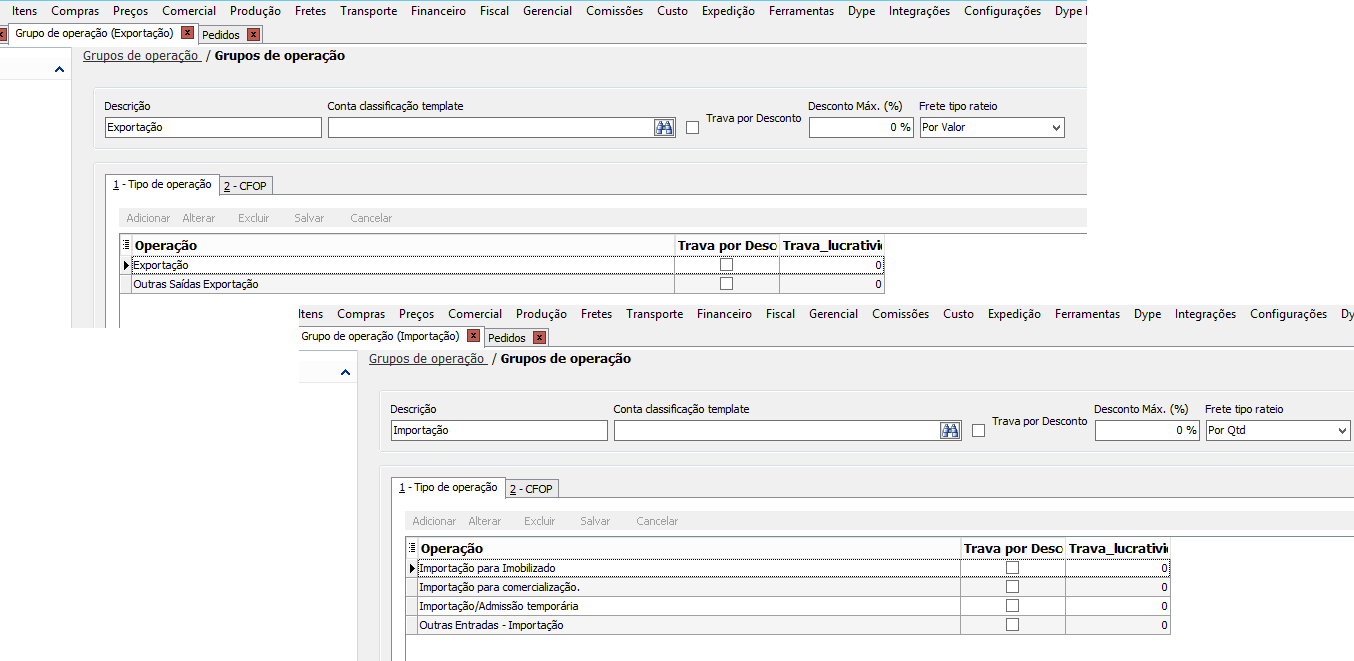Open Configurações menu in top menu bar
The width and height of the screenshot is (1354, 661).
coord(1002,11)
